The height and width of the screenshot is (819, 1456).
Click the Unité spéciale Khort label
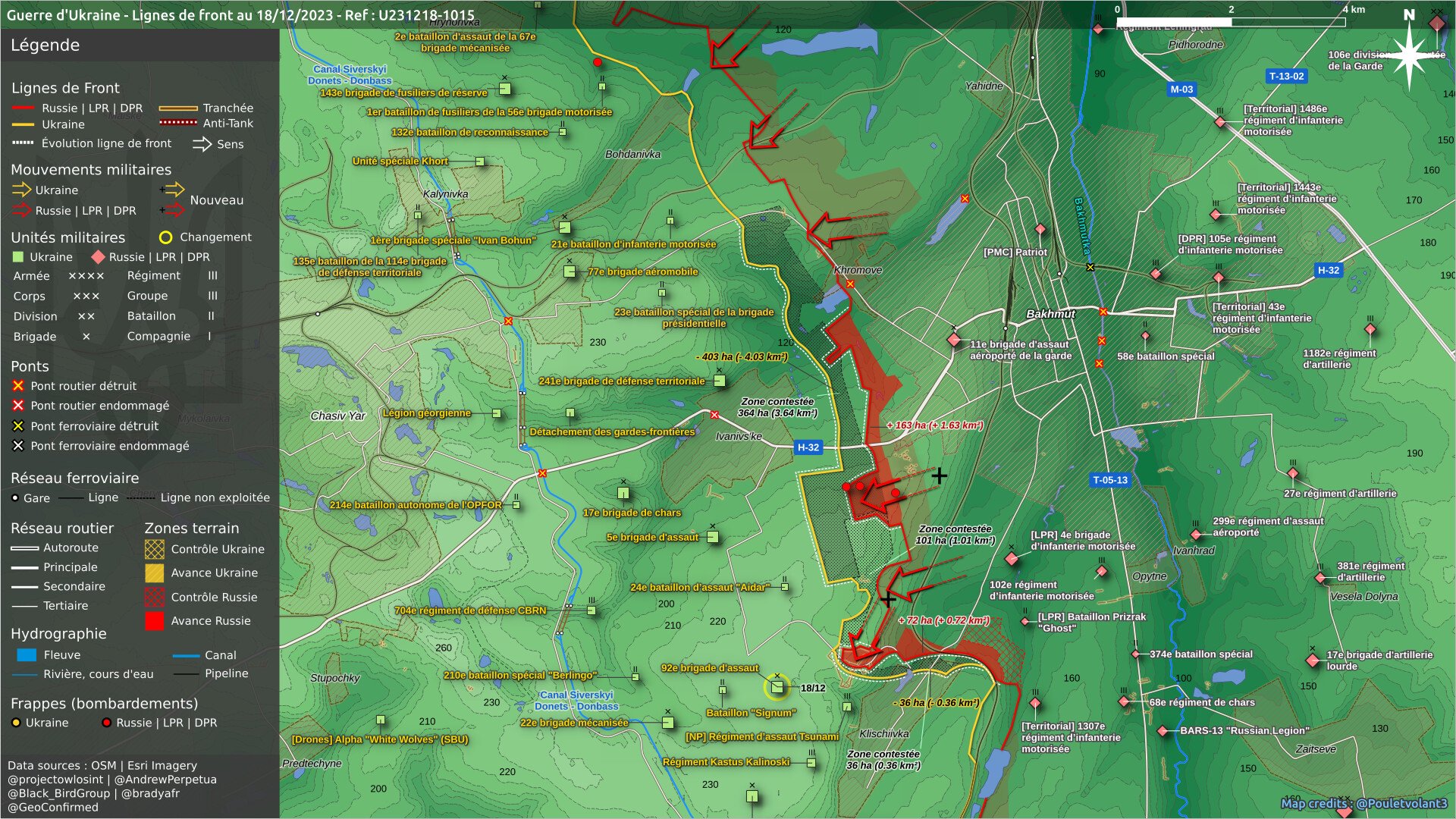click(400, 162)
